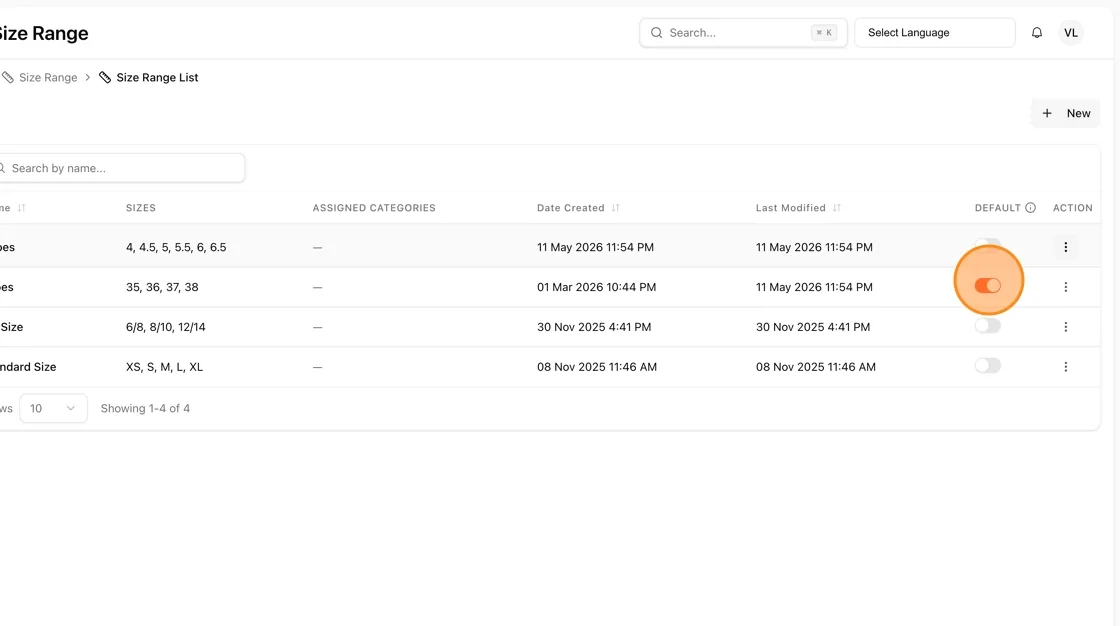Open action menu for row with sizes 4, 4.5, 5
Image resolution: width=1120 pixels, height=626 pixels.
(1065, 247)
